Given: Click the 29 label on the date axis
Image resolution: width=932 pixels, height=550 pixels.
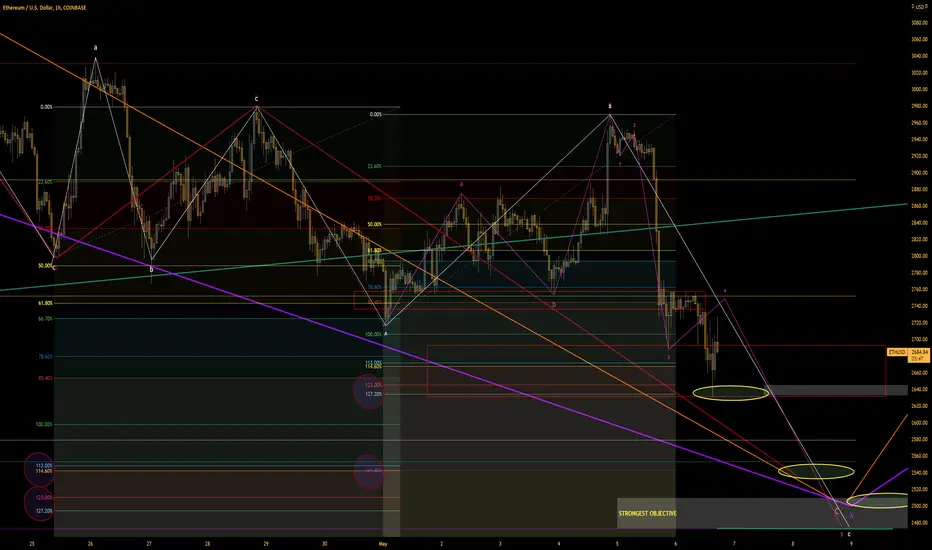Looking at the screenshot, I should point(266,543).
